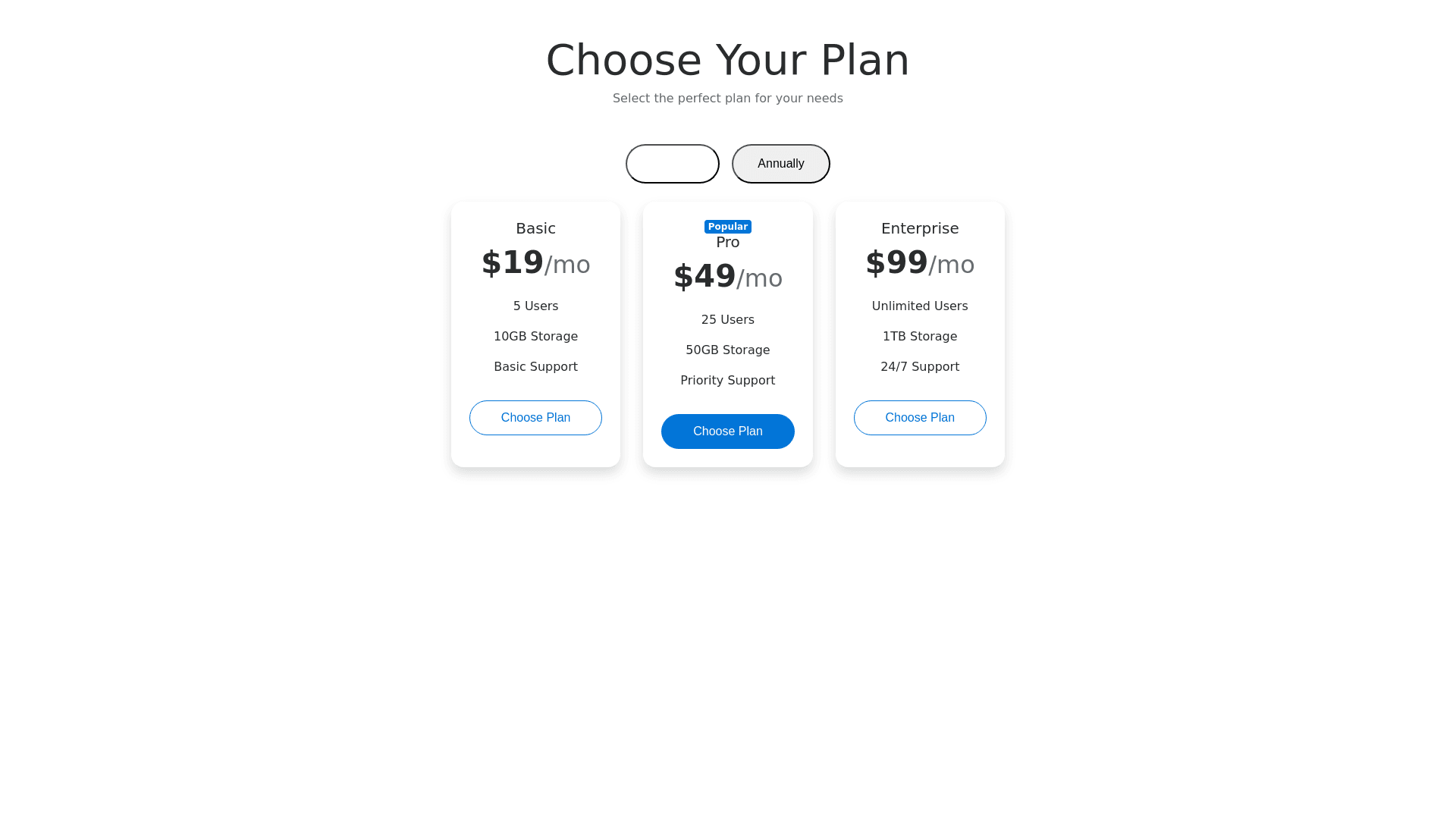Click the $49/mo price

pos(727,277)
